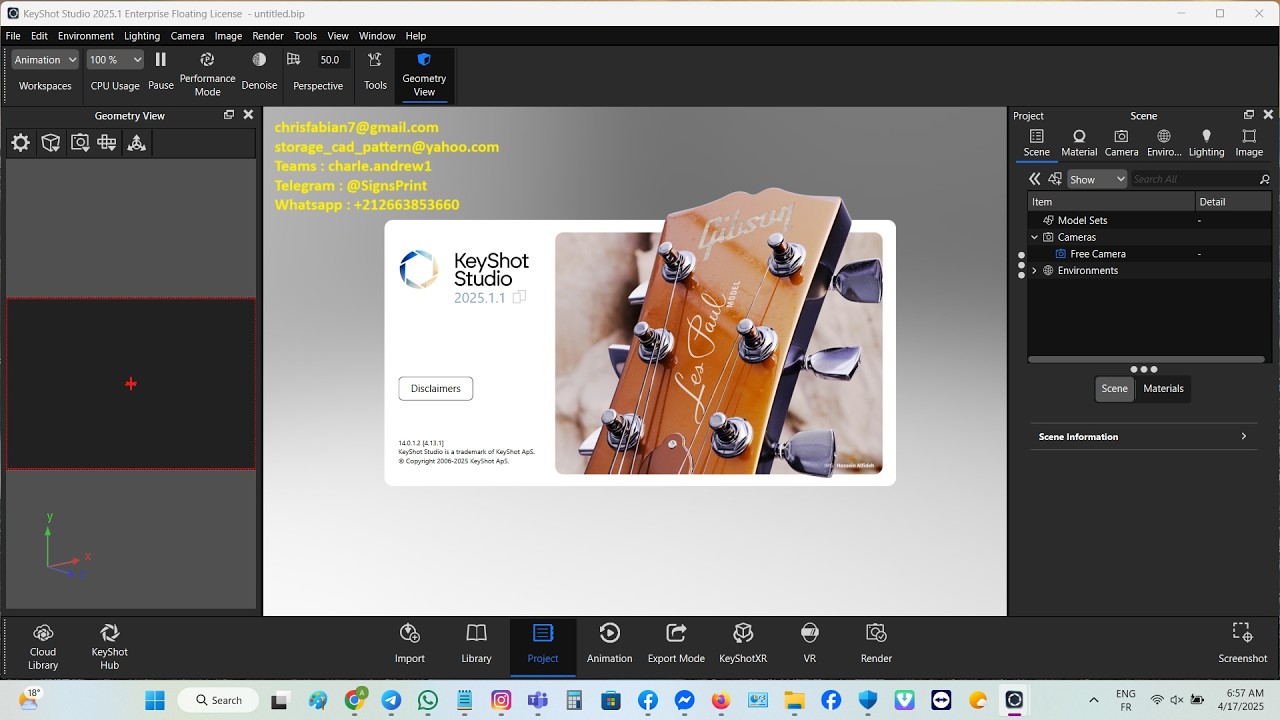Screen dimensions: 1280x720
Task: Collapse scene tree with double-chevron icon
Action: (1035, 179)
